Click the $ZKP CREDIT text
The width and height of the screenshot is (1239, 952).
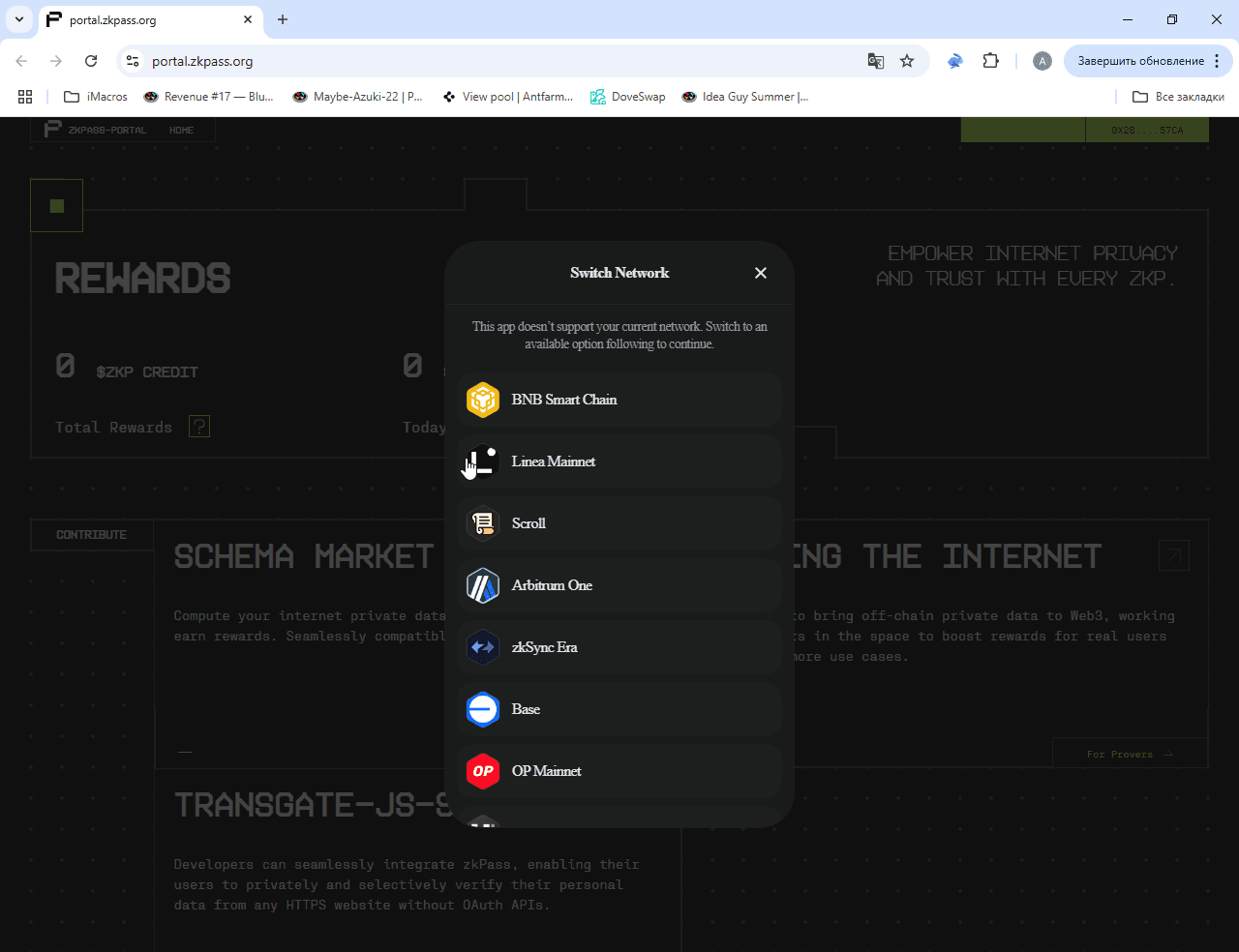pyautogui.click(x=147, y=372)
